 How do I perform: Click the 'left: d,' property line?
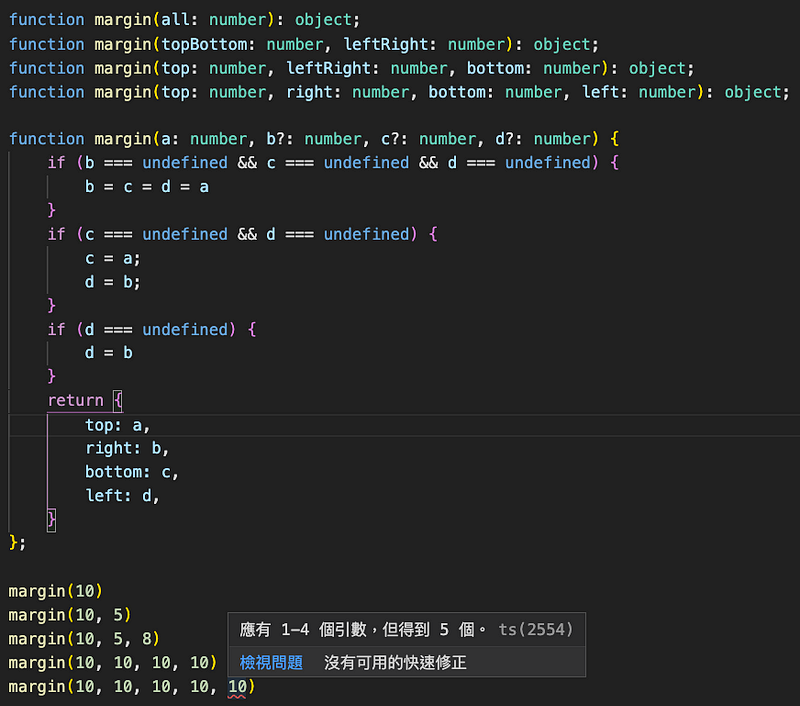122,496
